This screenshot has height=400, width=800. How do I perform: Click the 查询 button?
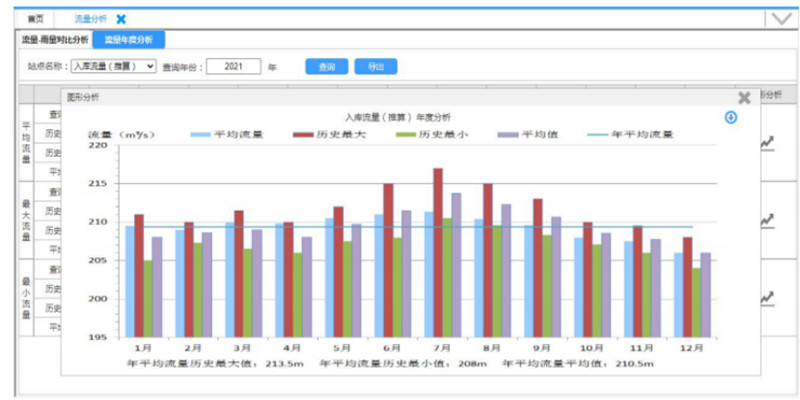coord(326,66)
